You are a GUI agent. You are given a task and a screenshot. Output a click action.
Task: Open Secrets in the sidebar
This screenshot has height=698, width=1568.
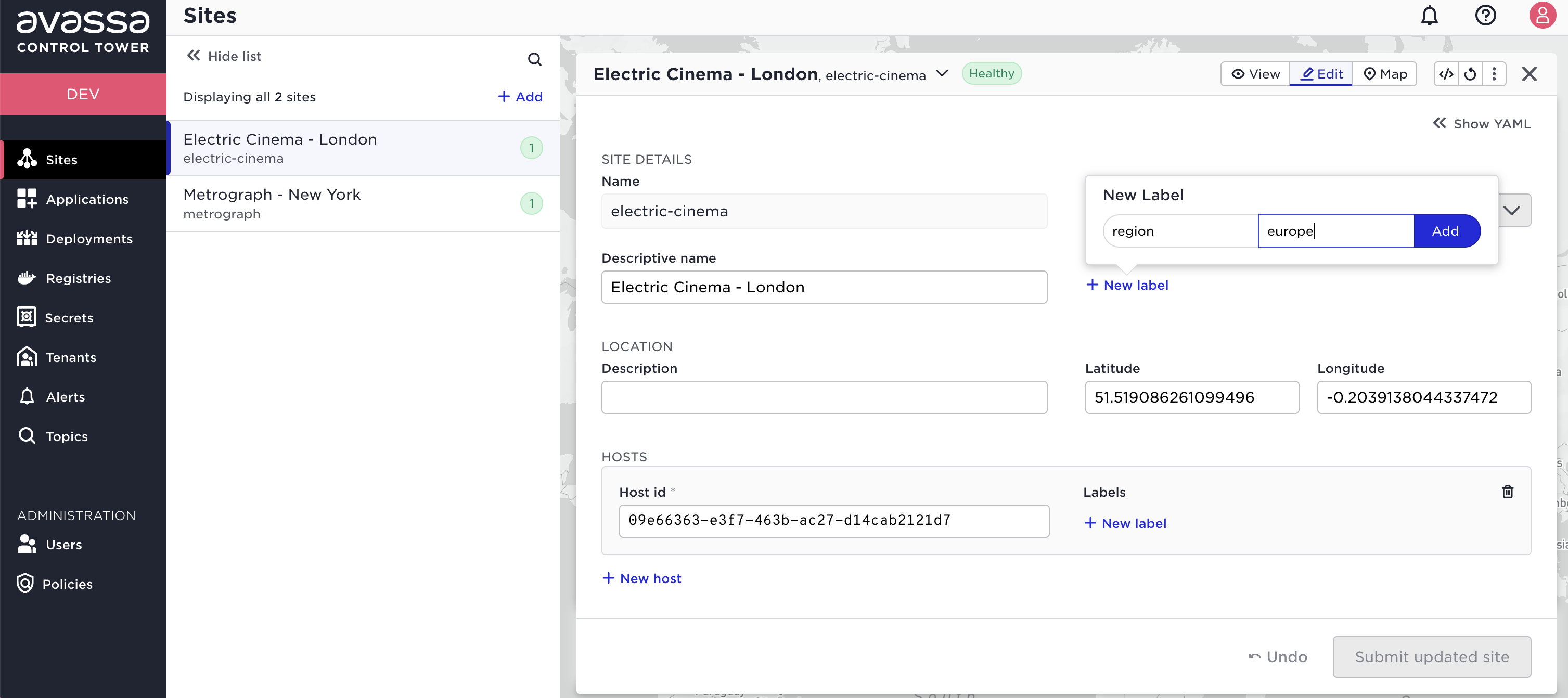click(83, 318)
